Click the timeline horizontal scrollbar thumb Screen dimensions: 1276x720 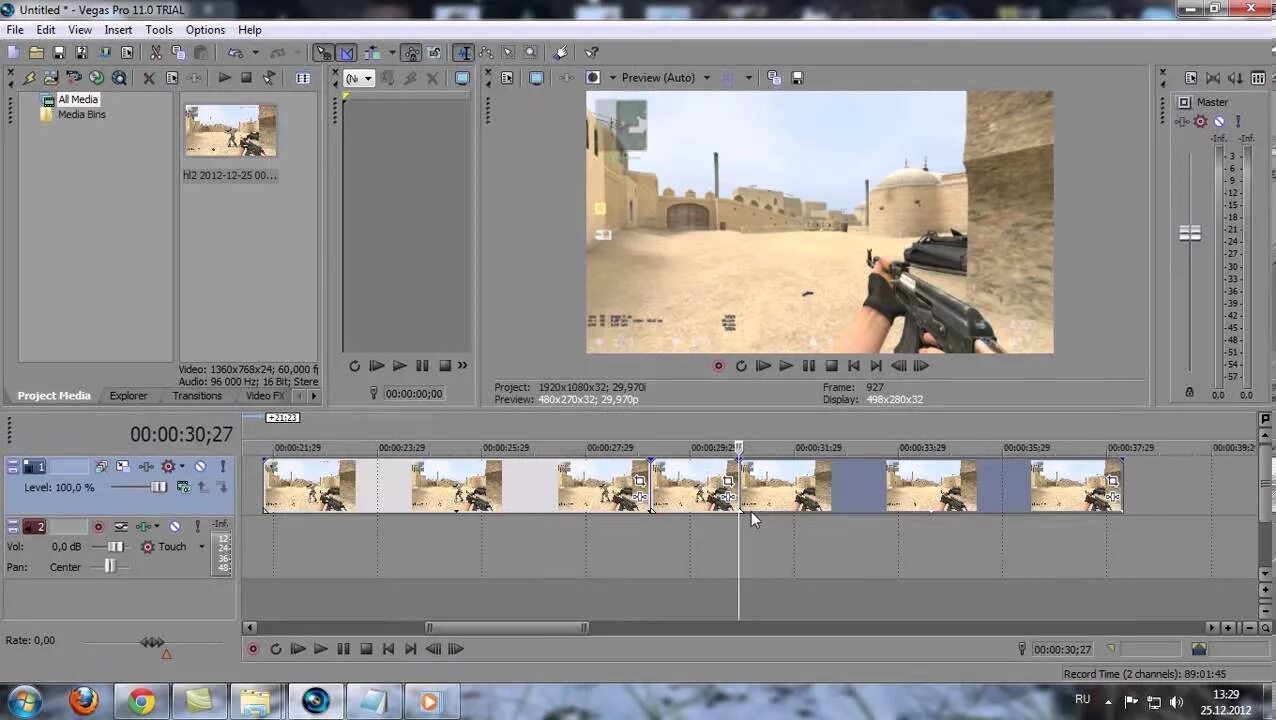coord(506,628)
